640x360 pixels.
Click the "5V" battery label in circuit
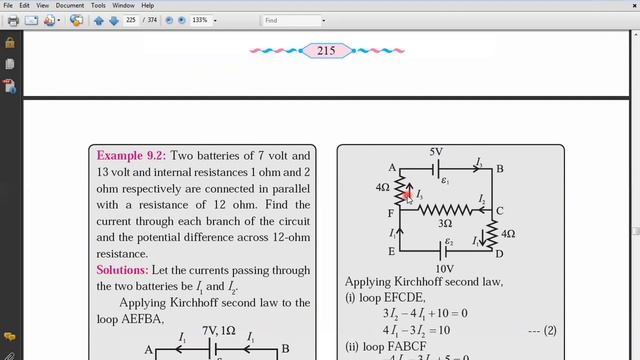436,152
